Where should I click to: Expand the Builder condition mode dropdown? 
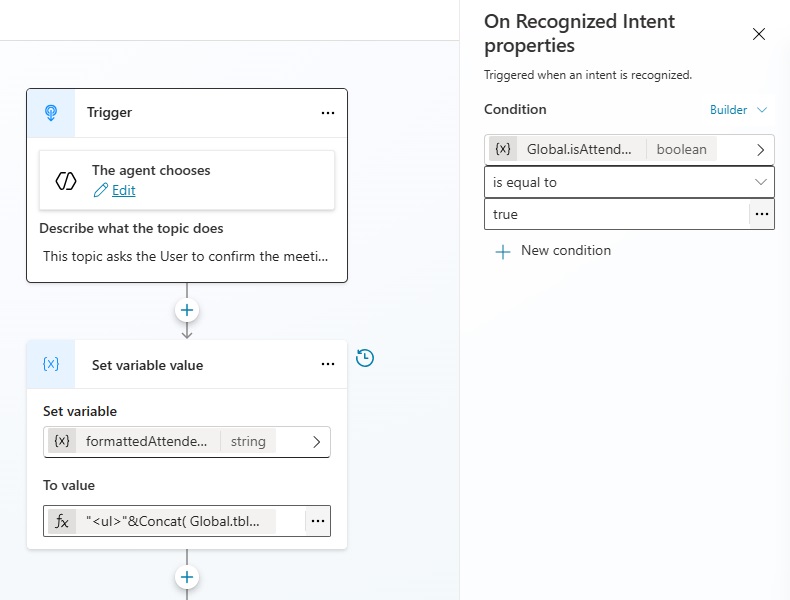(x=738, y=110)
